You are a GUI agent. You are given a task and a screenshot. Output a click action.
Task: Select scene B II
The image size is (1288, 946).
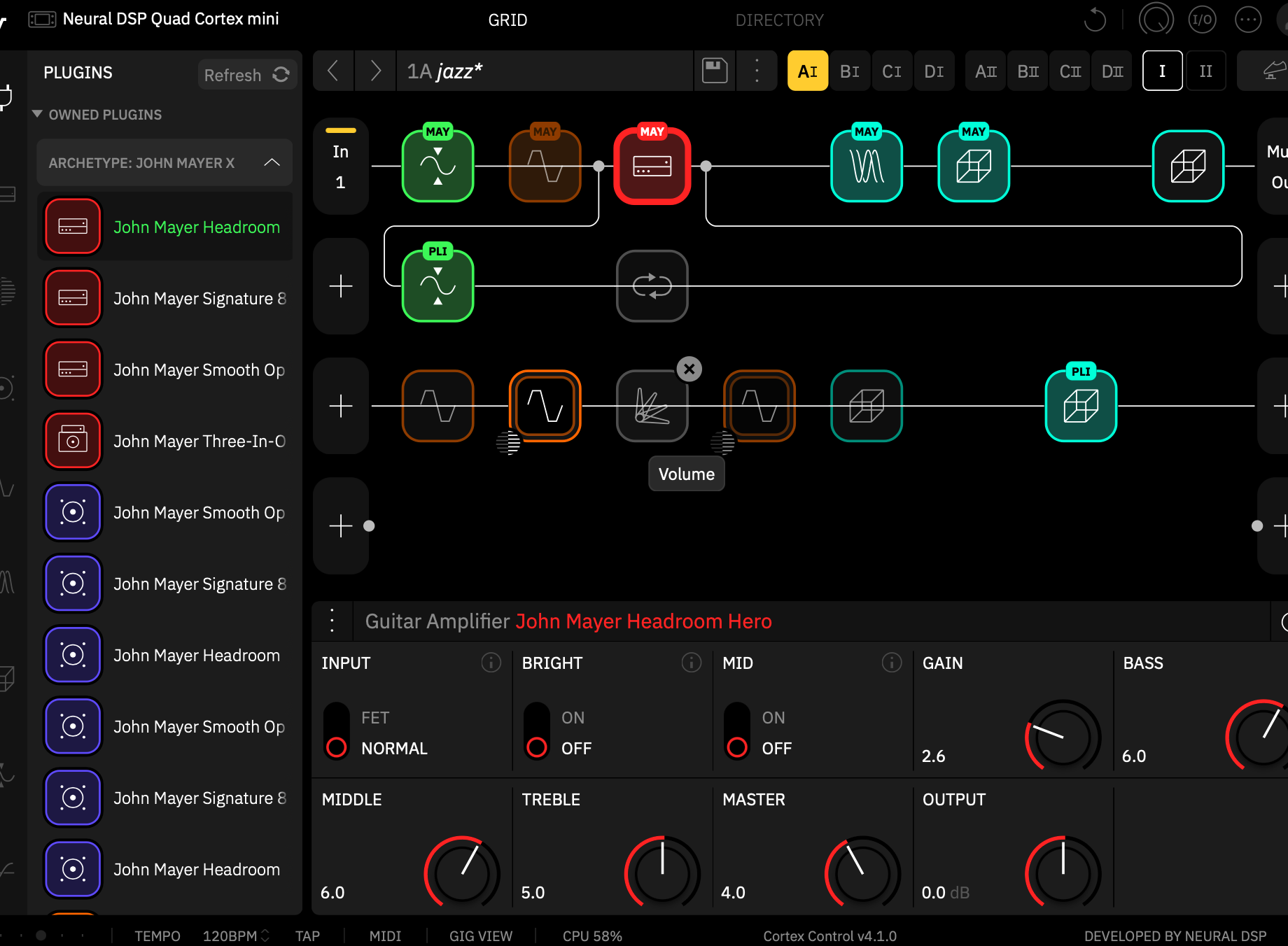tap(1028, 71)
